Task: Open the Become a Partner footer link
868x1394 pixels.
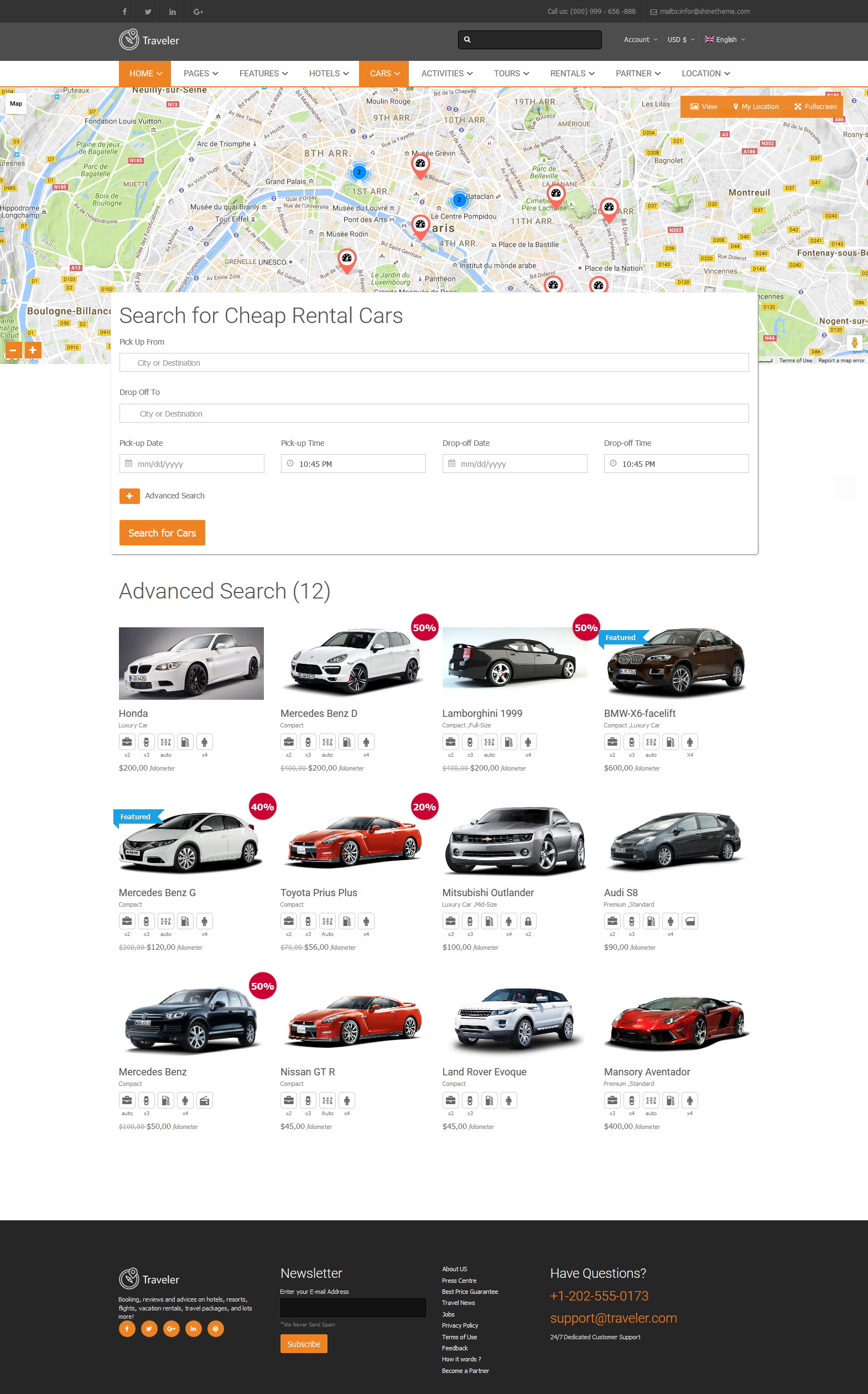Action: [466, 1371]
